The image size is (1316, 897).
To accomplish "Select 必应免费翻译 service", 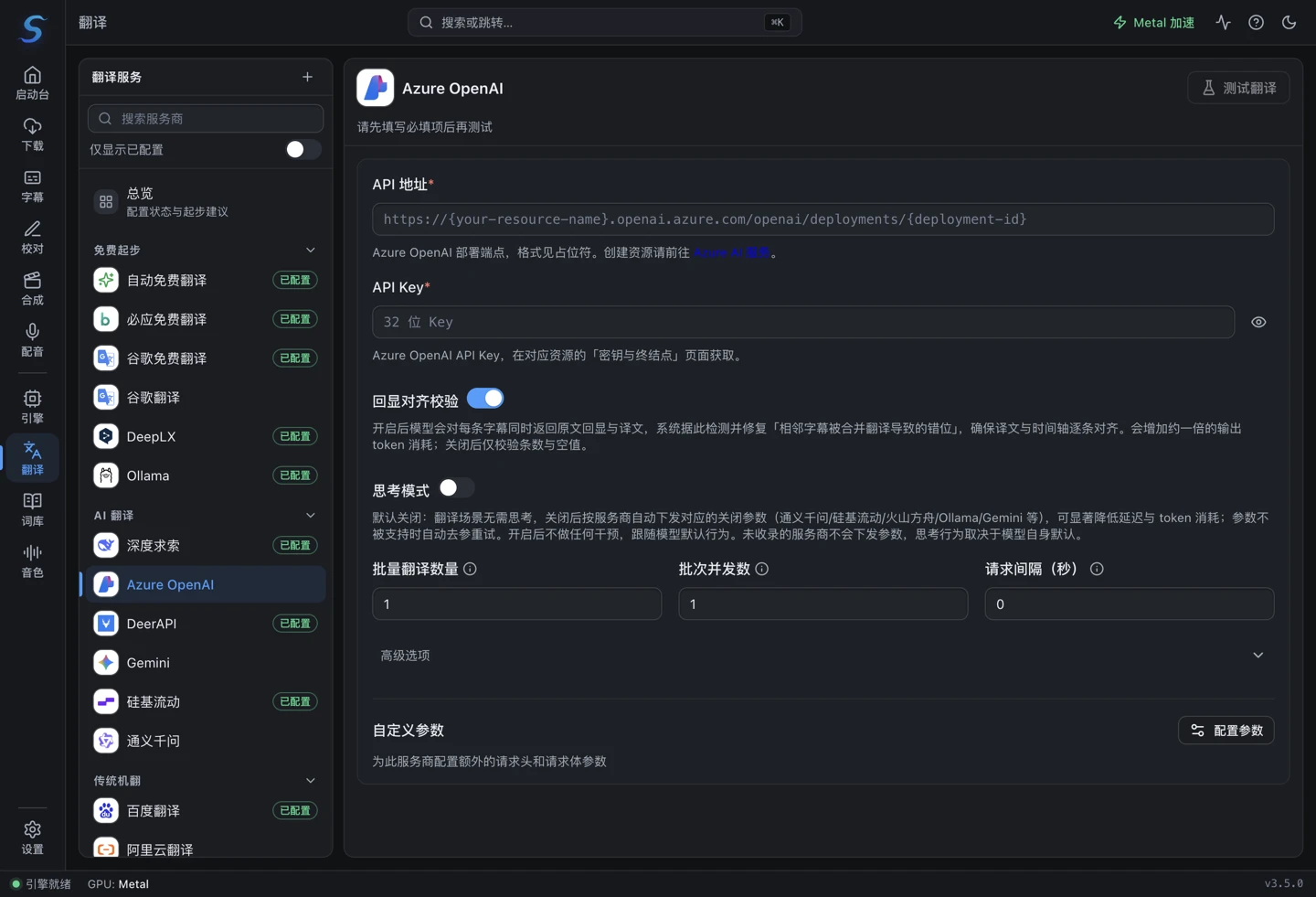I will [206, 319].
